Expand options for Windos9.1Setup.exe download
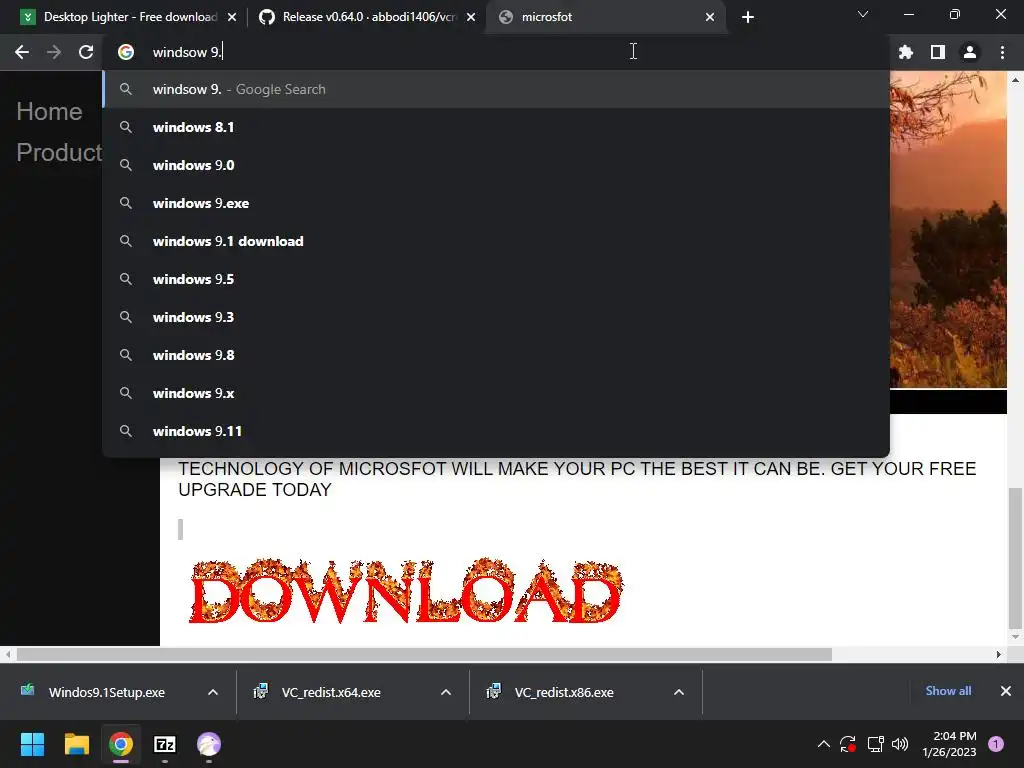 [x=213, y=692]
